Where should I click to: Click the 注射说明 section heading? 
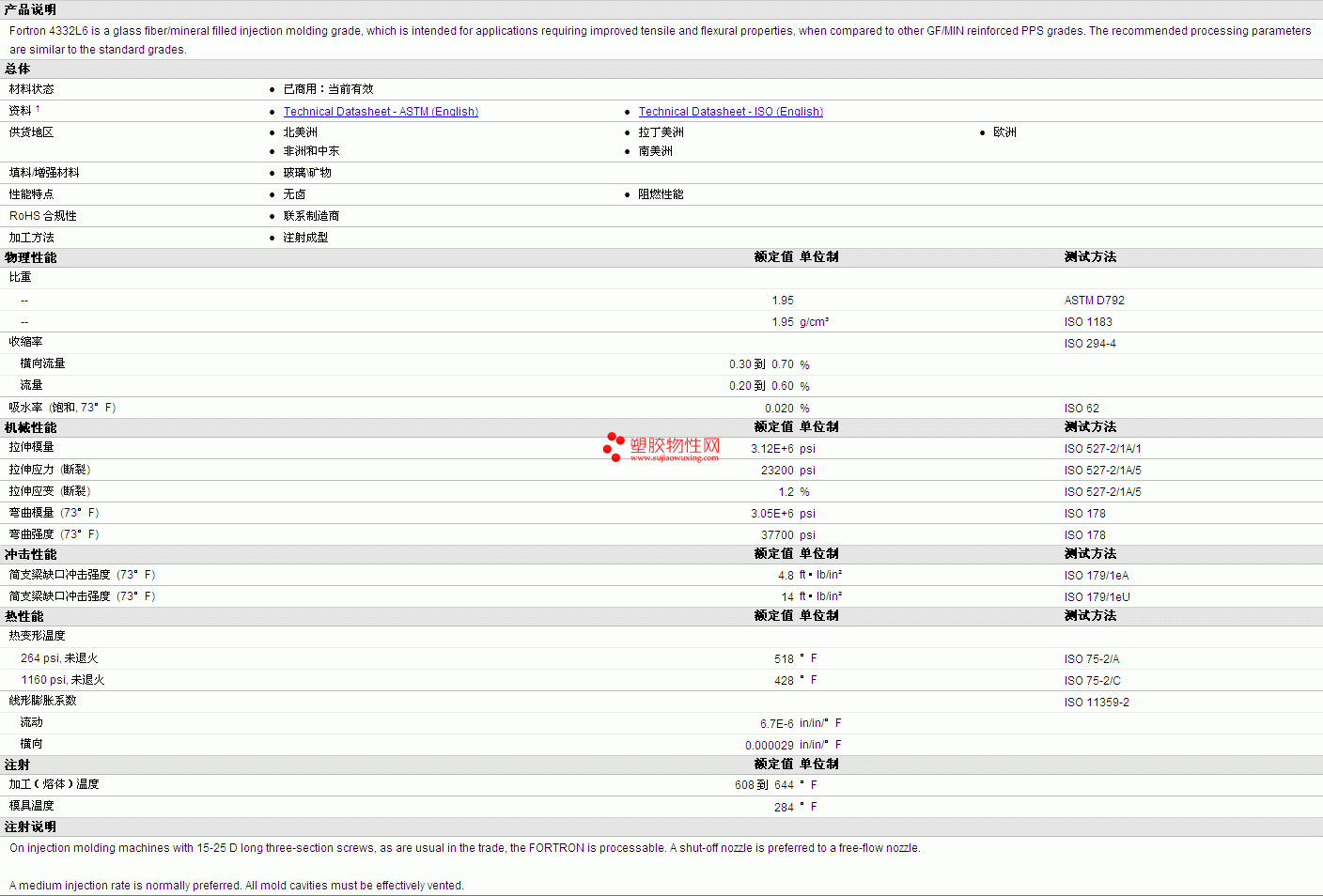click(x=30, y=826)
